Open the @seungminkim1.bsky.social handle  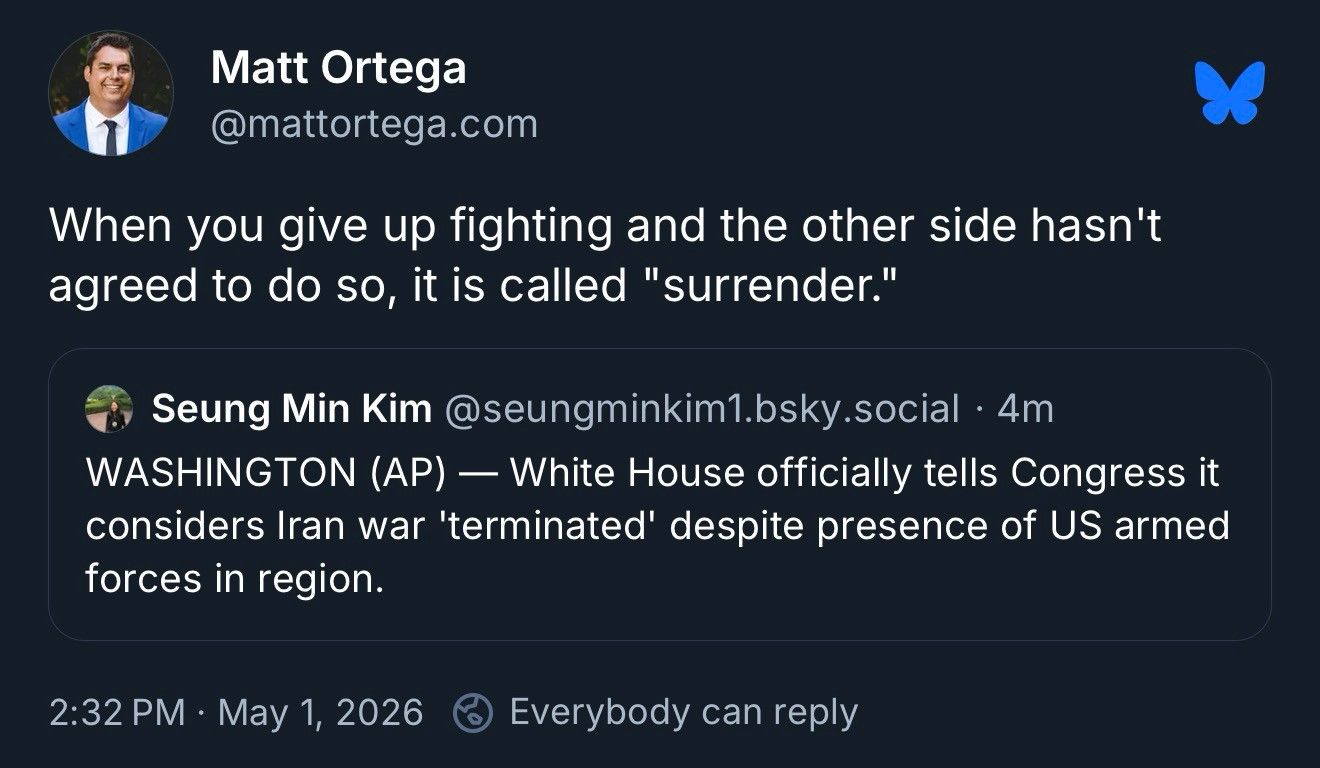[700, 409]
